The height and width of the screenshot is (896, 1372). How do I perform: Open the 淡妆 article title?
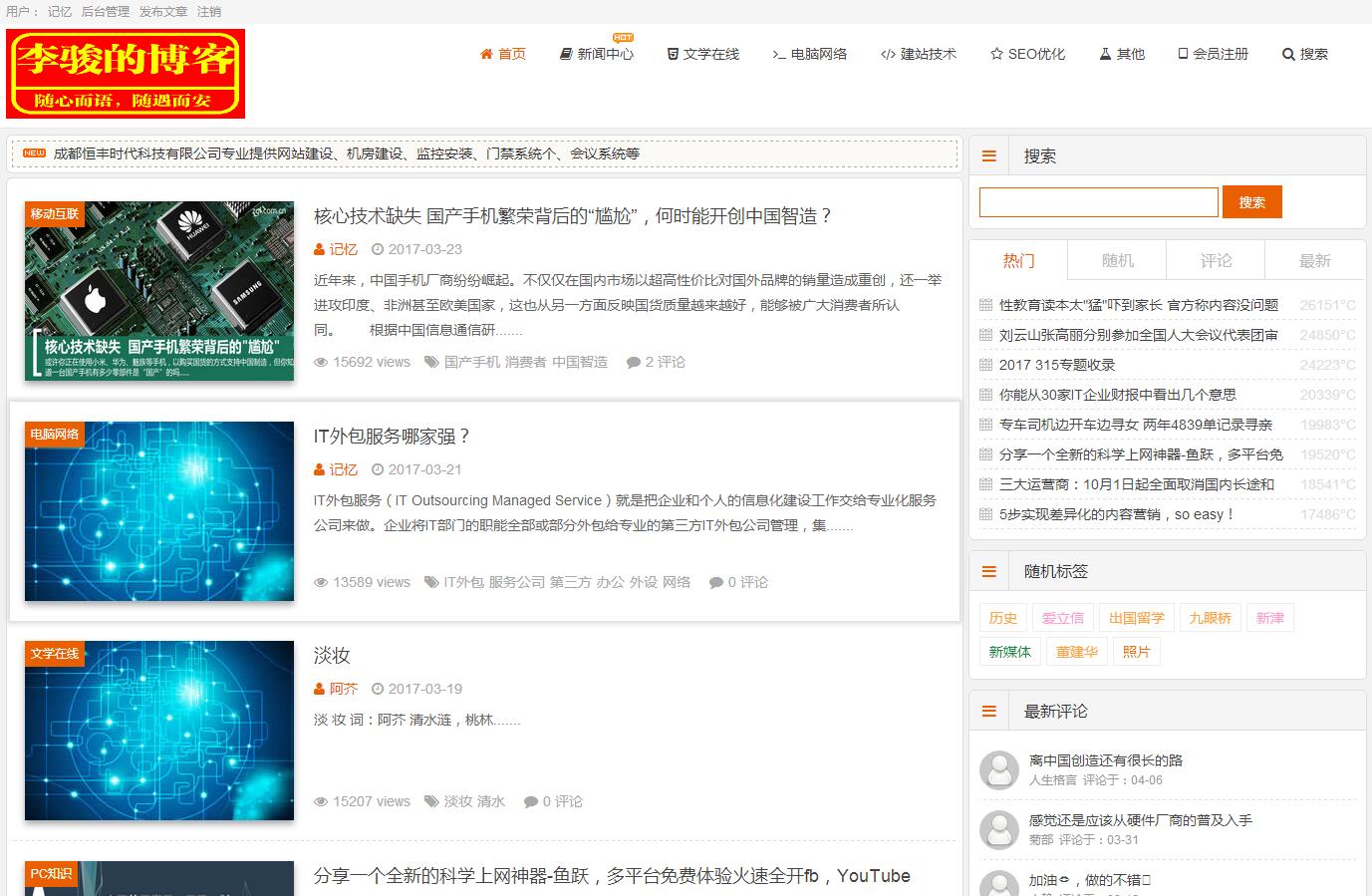332,656
